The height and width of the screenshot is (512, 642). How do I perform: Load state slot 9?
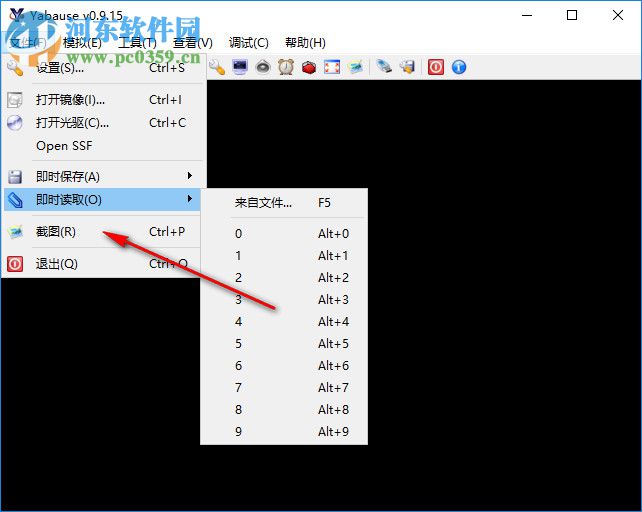click(x=284, y=432)
